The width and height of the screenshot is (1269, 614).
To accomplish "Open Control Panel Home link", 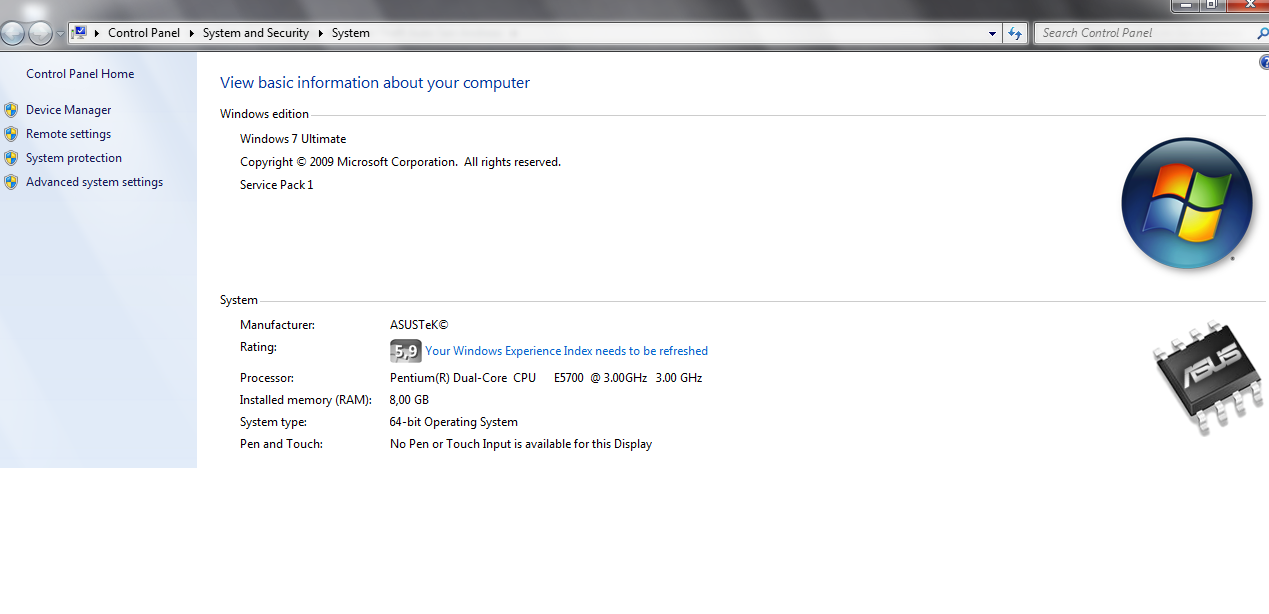I will coord(80,74).
